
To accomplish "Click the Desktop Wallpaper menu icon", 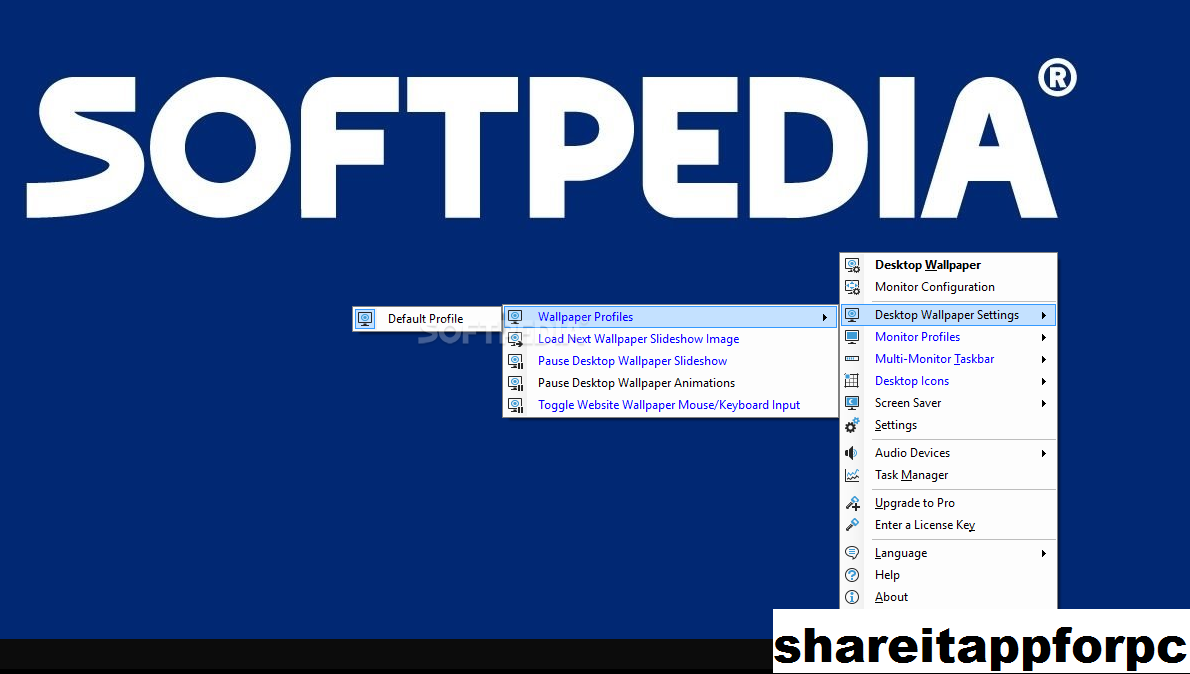I will [x=852, y=265].
